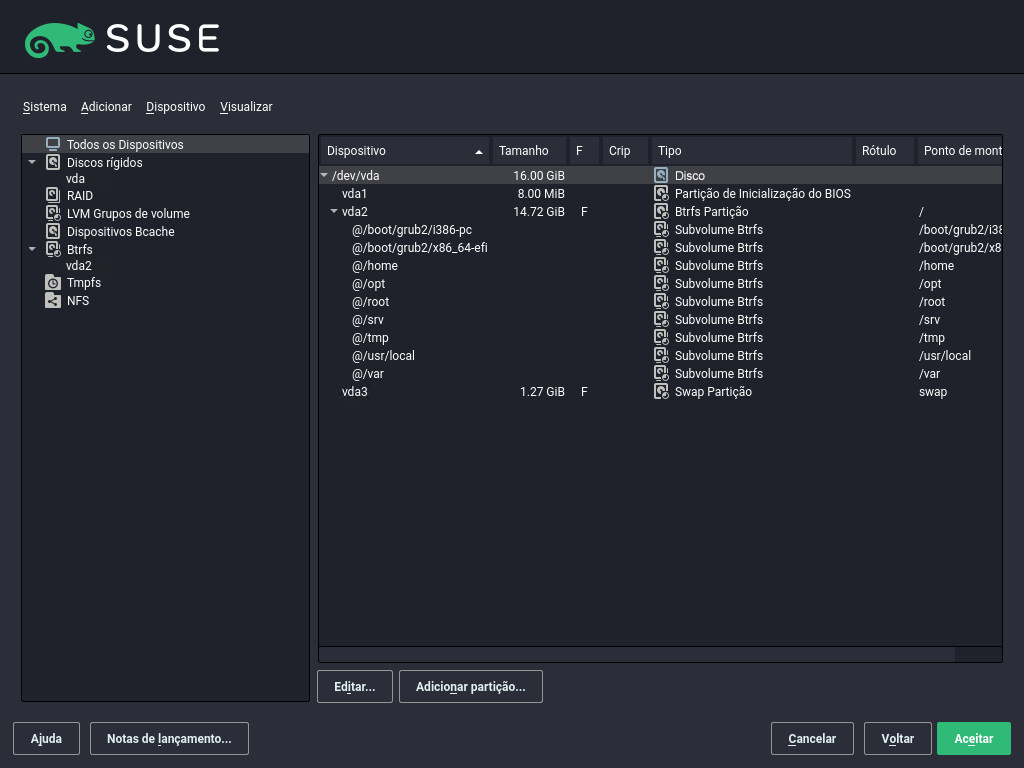Screen dimensions: 1024x768
Task: Sort by the Tamanho column header
Action: coord(529,151)
